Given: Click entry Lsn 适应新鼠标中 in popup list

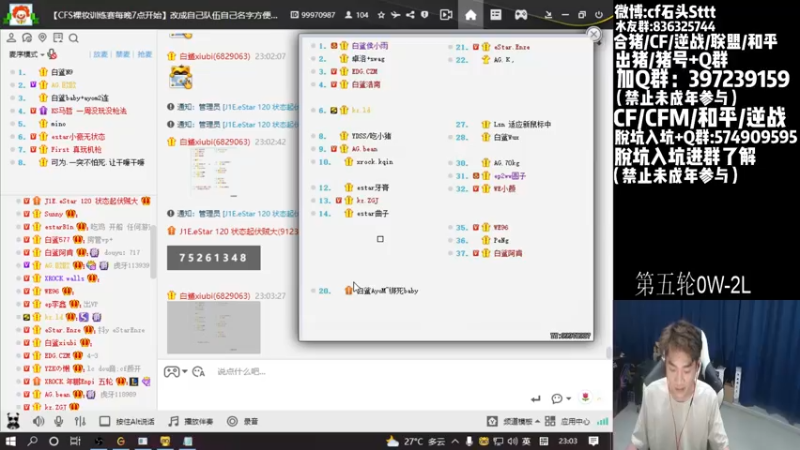Looking at the screenshot, I should pos(522,124).
